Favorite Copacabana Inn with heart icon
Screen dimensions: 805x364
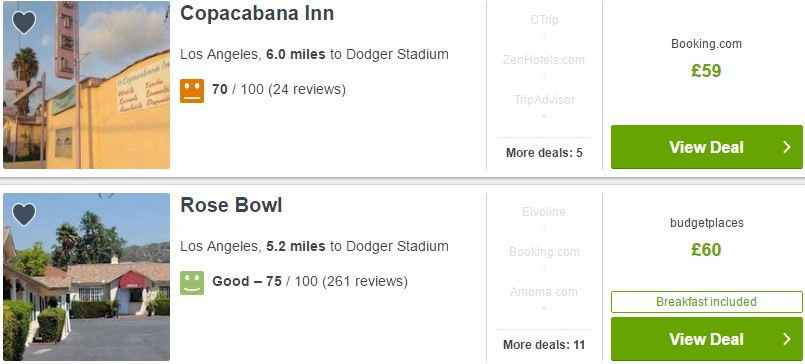tap(24, 23)
